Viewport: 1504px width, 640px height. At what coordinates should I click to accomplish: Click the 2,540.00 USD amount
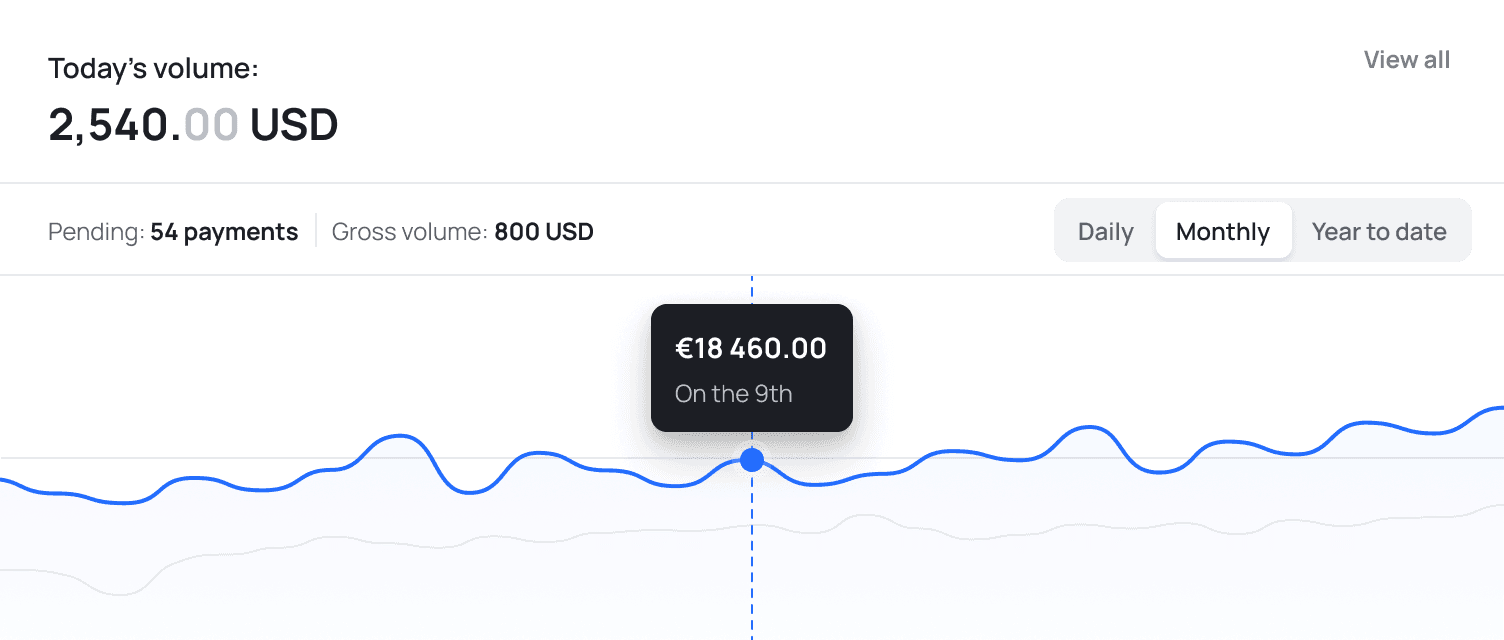(193, 124)
